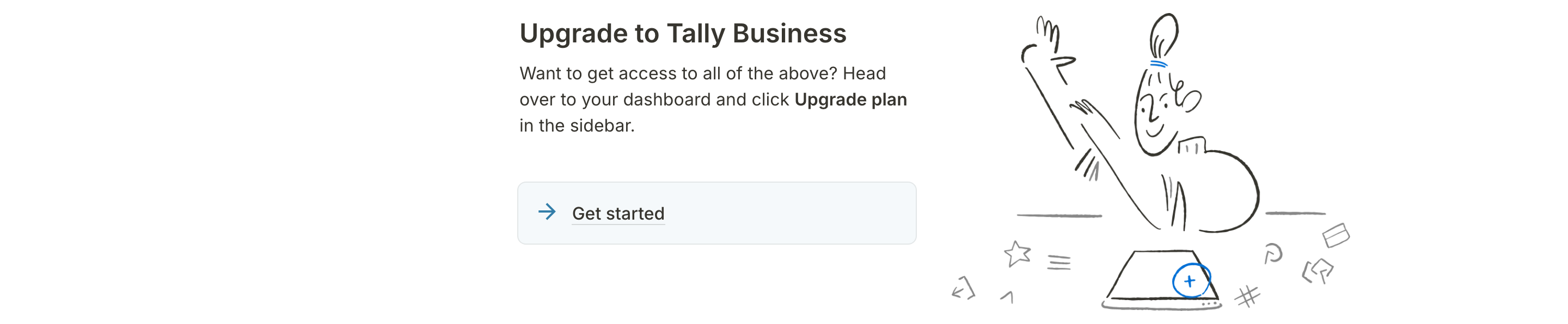Click the spiral loop doodle
Viewport: 1568px width, 324px height.
[x=1273, y=253]
